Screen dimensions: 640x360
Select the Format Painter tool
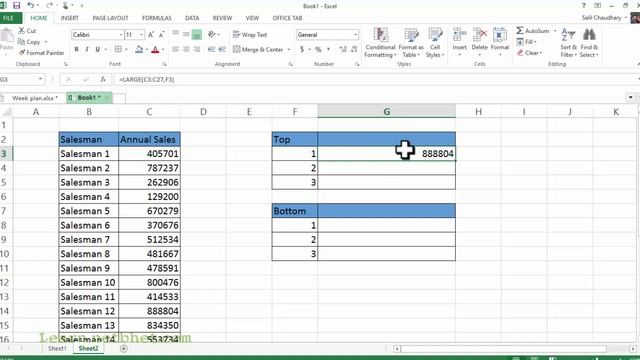tap(41, 53)
